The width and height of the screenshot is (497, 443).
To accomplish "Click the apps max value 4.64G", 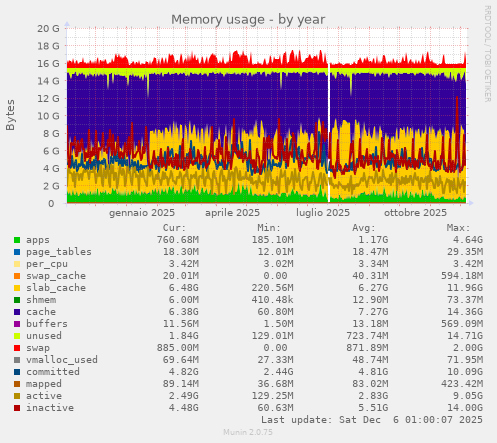I will tap(467, 240).
